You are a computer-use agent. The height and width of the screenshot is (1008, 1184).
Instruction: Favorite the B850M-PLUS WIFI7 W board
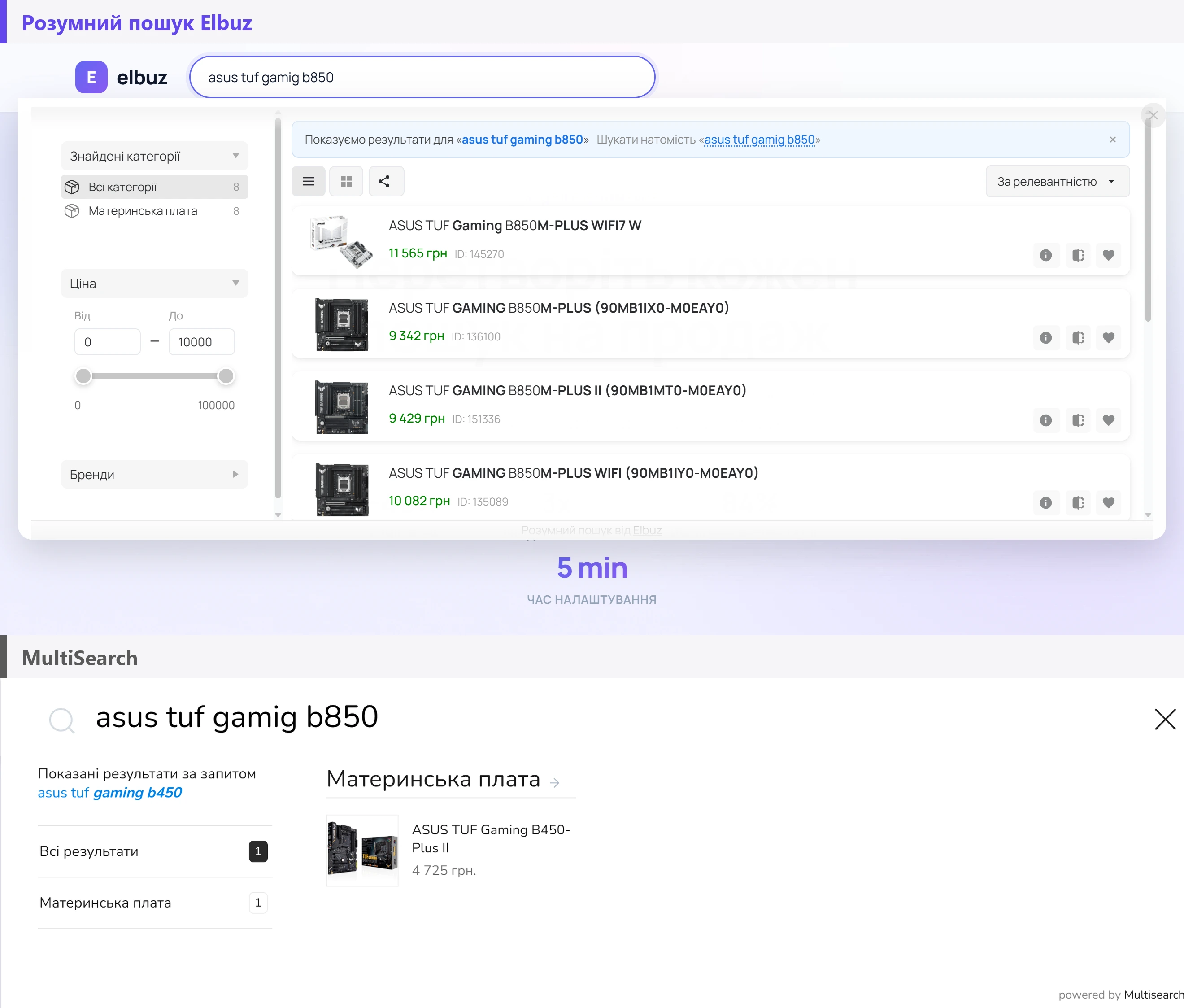point(1109,255)
